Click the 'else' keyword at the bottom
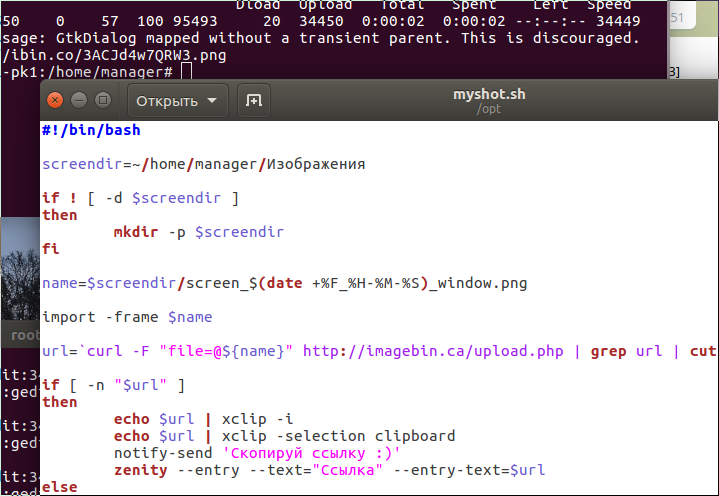Screen dimensions: 719x496 [60, 487]
